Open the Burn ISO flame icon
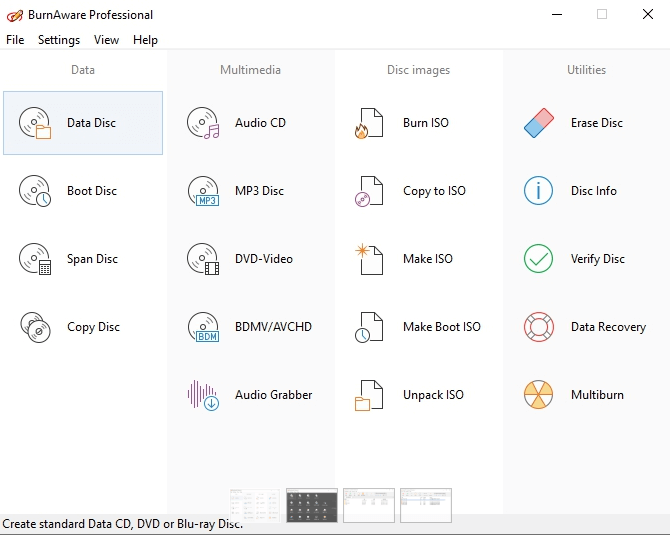The image size is (670, 535). click(x=369, y=123)
